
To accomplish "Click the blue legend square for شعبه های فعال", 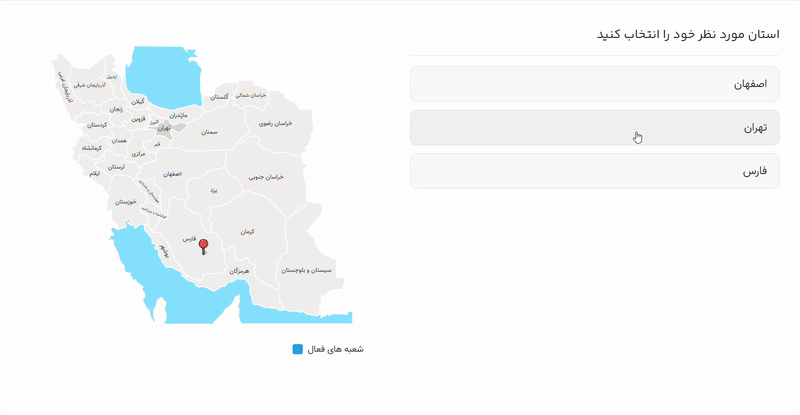I will pyautogui.click(x=297, y=350).
